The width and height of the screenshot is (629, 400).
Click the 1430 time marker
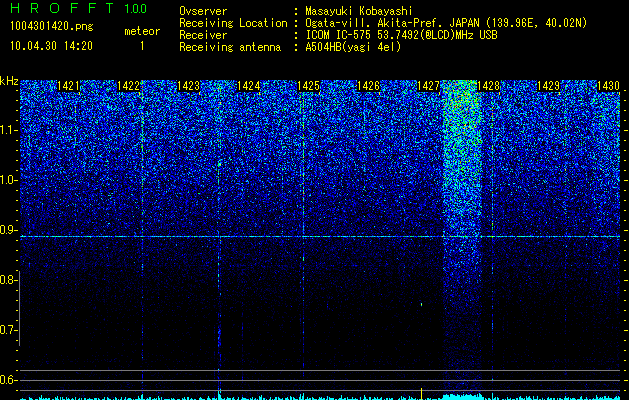point(608,86)
